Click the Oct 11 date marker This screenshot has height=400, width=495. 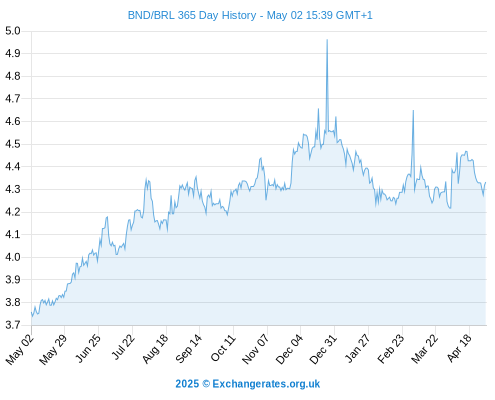pyautogui.click(x=223, y=348)
